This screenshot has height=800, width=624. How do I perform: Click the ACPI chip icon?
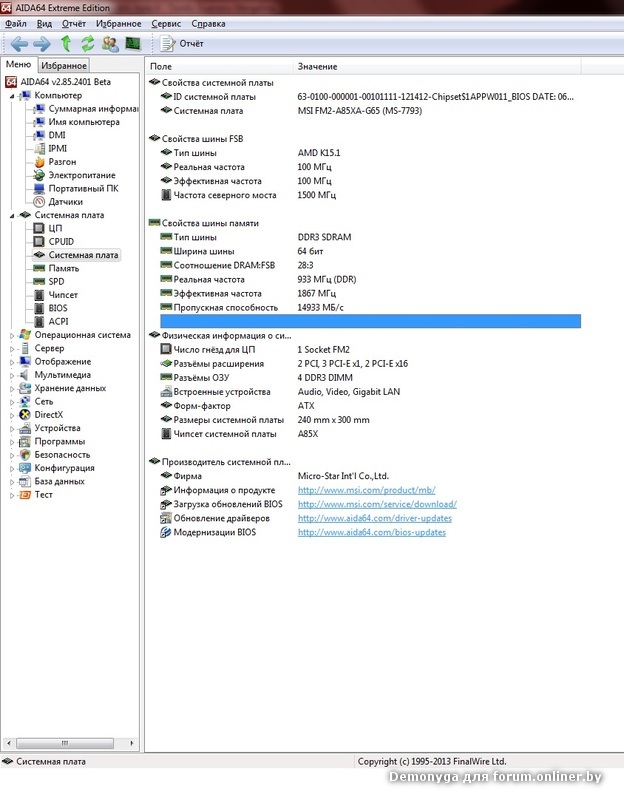pos(39,321)
